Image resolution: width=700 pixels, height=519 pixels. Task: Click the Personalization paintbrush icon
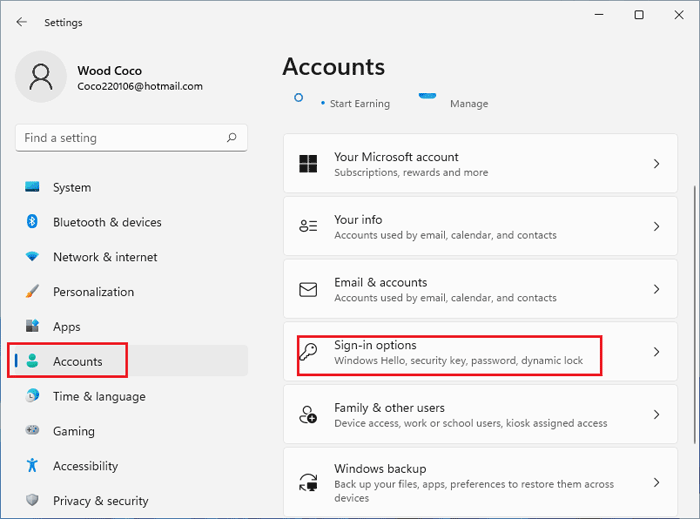point(32,291)
